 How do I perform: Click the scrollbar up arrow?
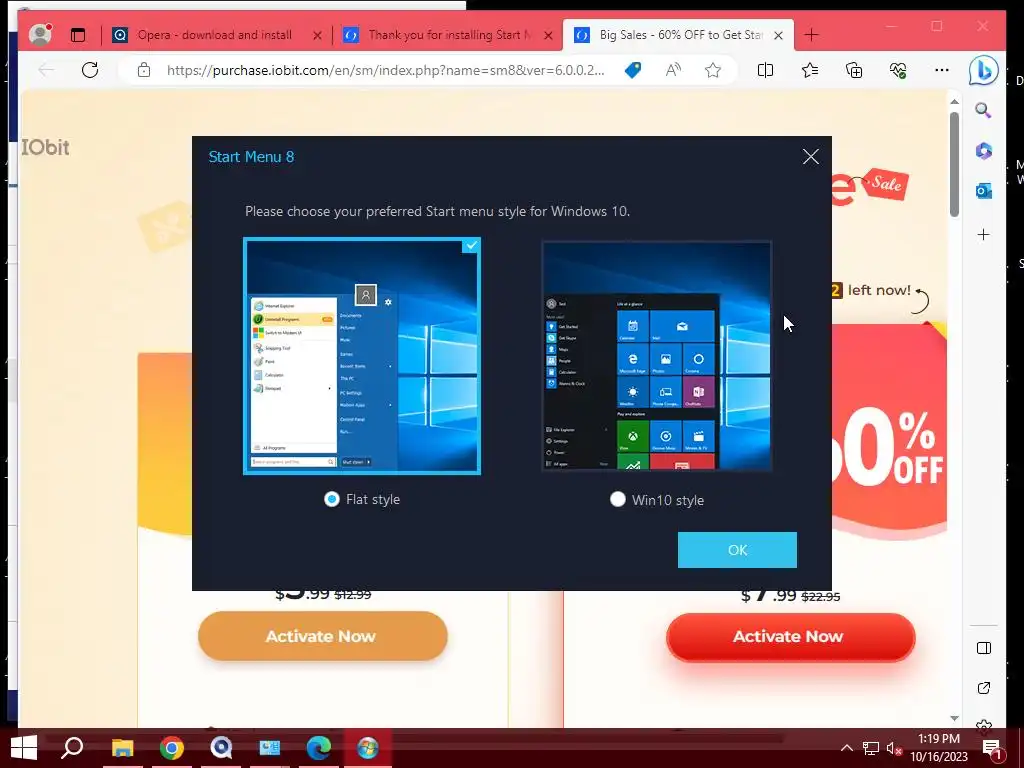[954, 102]
